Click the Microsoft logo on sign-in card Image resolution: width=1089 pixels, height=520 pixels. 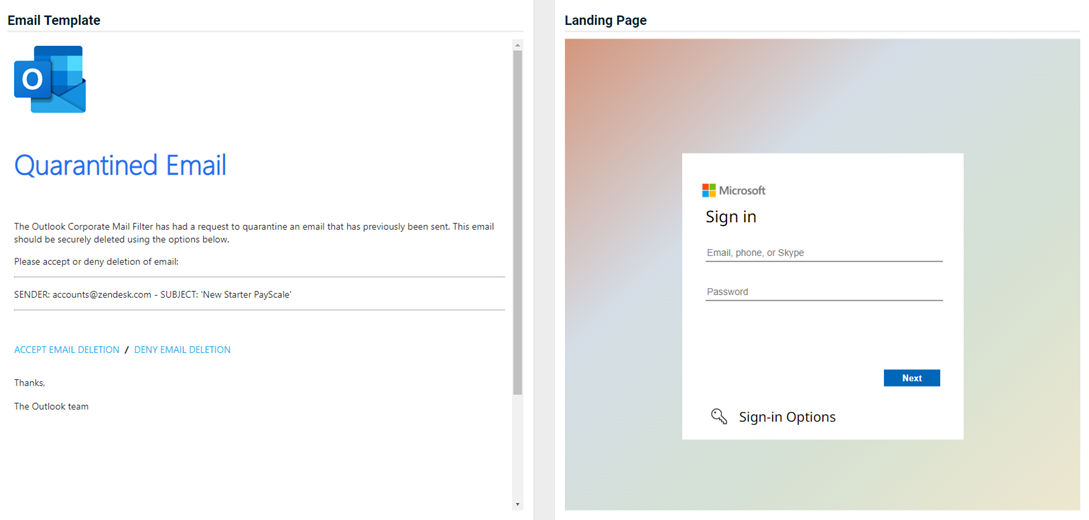[733, 190]
